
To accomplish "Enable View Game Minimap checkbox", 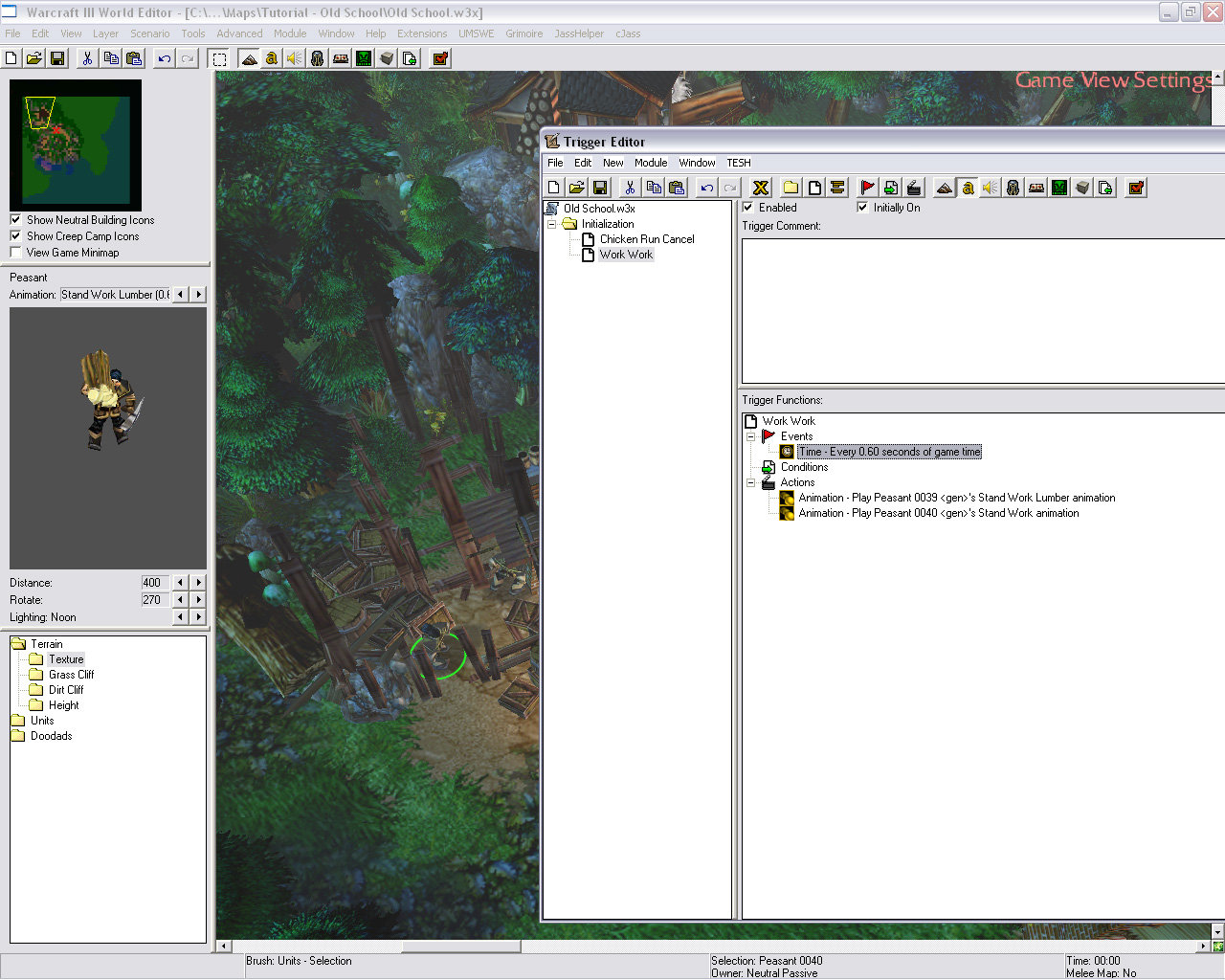I will point(15,252).
